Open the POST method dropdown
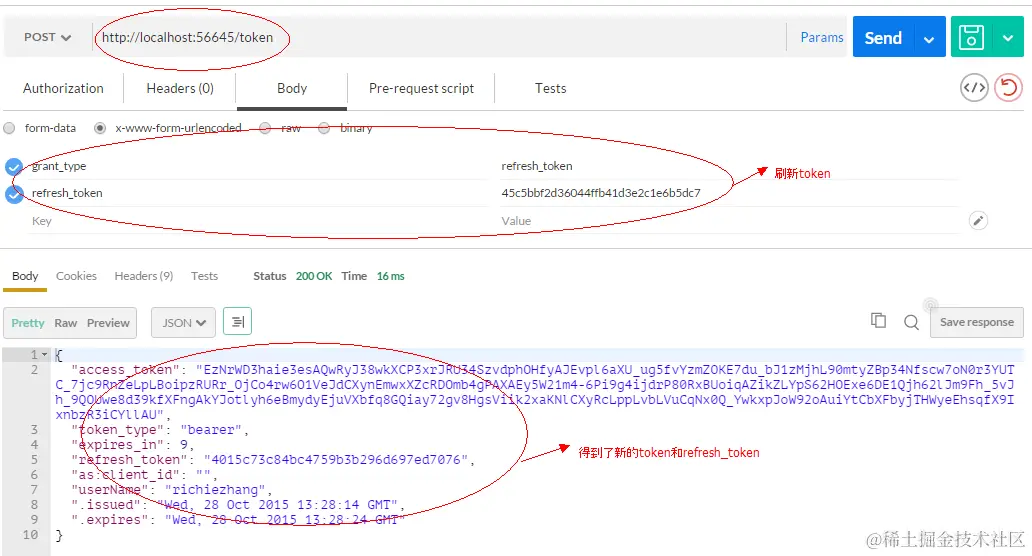The height and width of the screenshot is (556, 1032). point(47,38)
